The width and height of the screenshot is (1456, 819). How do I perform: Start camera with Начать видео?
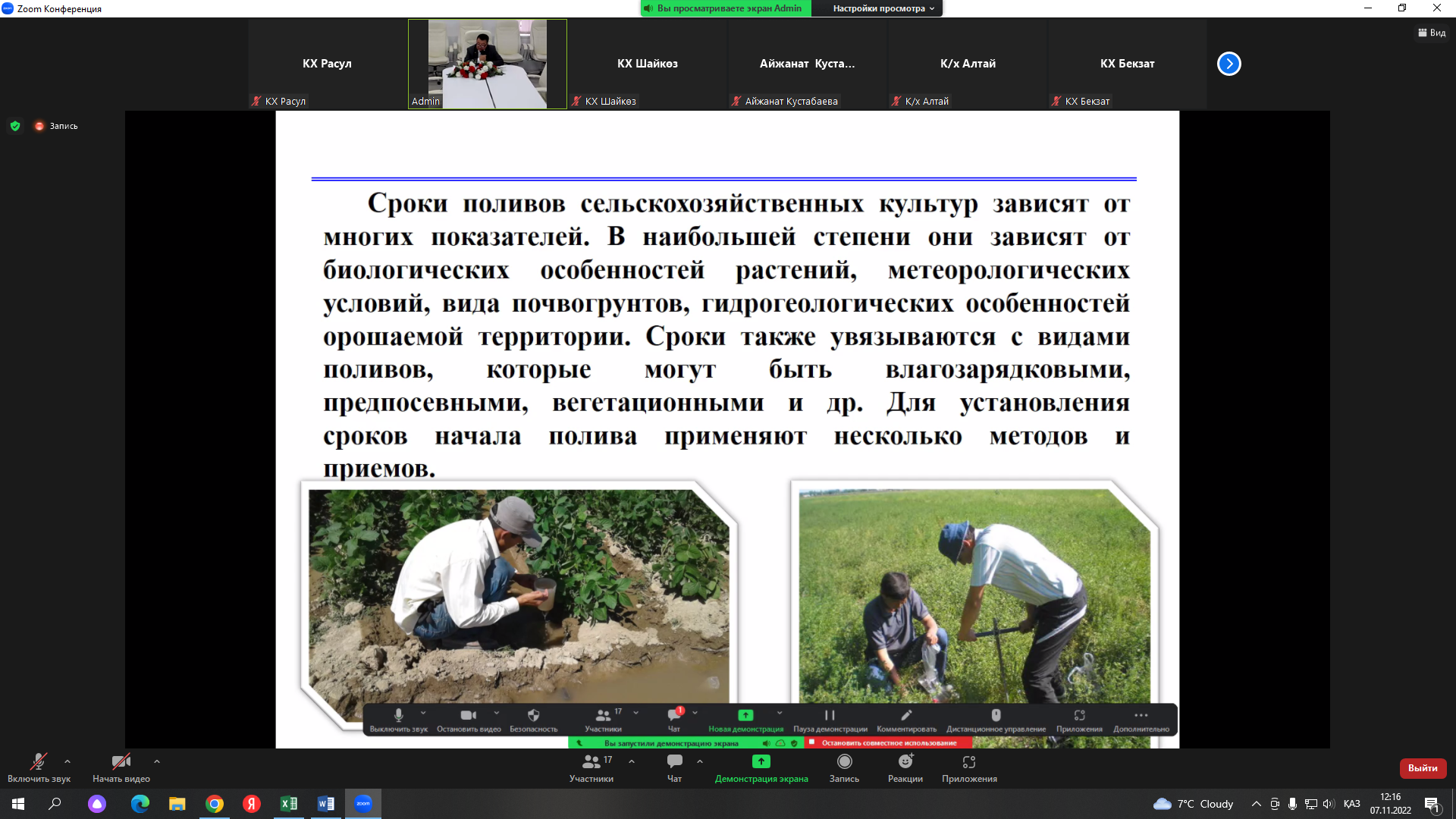click(x=121, y=767)
